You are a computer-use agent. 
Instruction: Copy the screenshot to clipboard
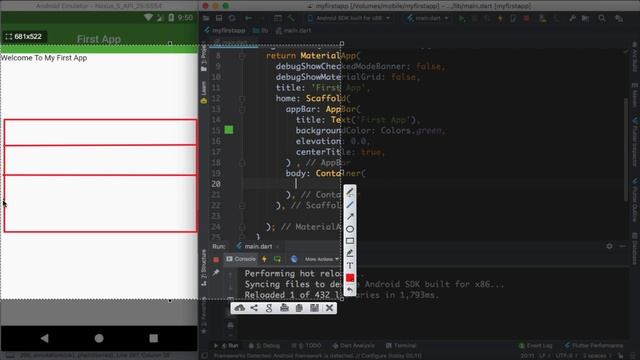coord(299,308)
